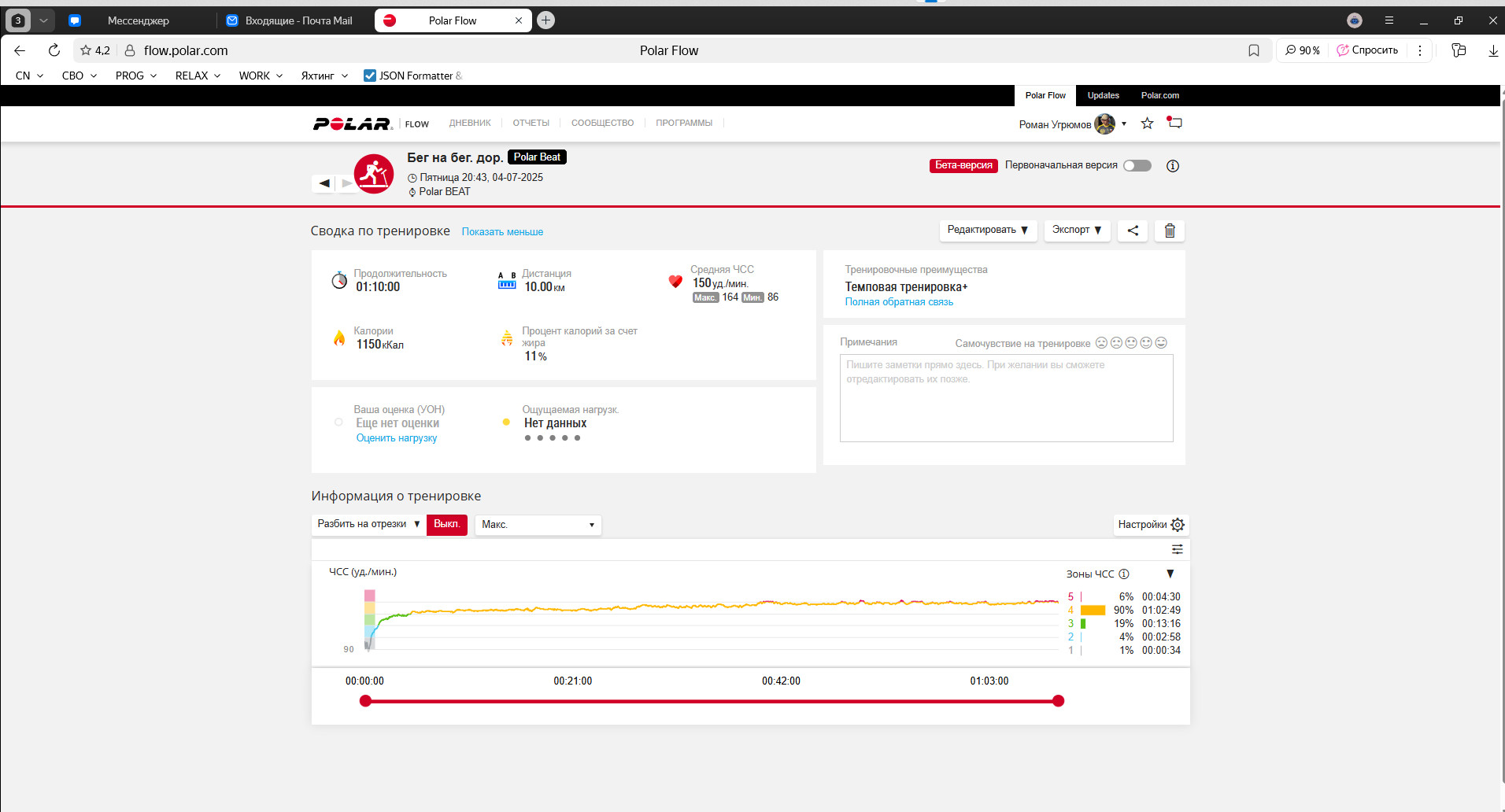Click the Спросить assistant button
1505x812 pixels.
pos(1367,50)
